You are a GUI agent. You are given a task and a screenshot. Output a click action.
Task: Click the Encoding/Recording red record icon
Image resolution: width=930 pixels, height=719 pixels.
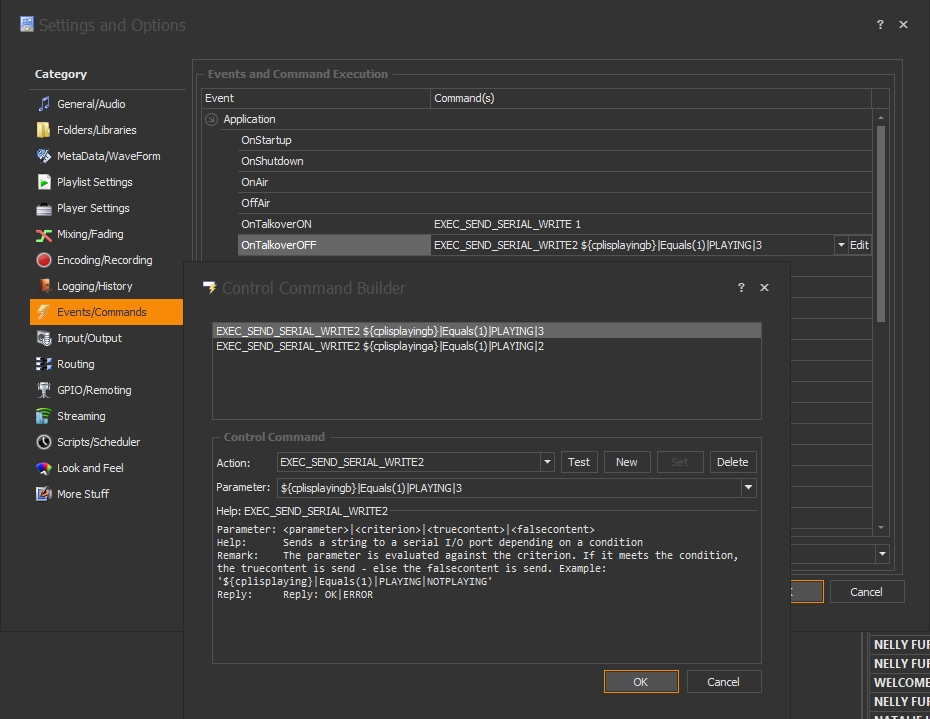click(44, 260)
